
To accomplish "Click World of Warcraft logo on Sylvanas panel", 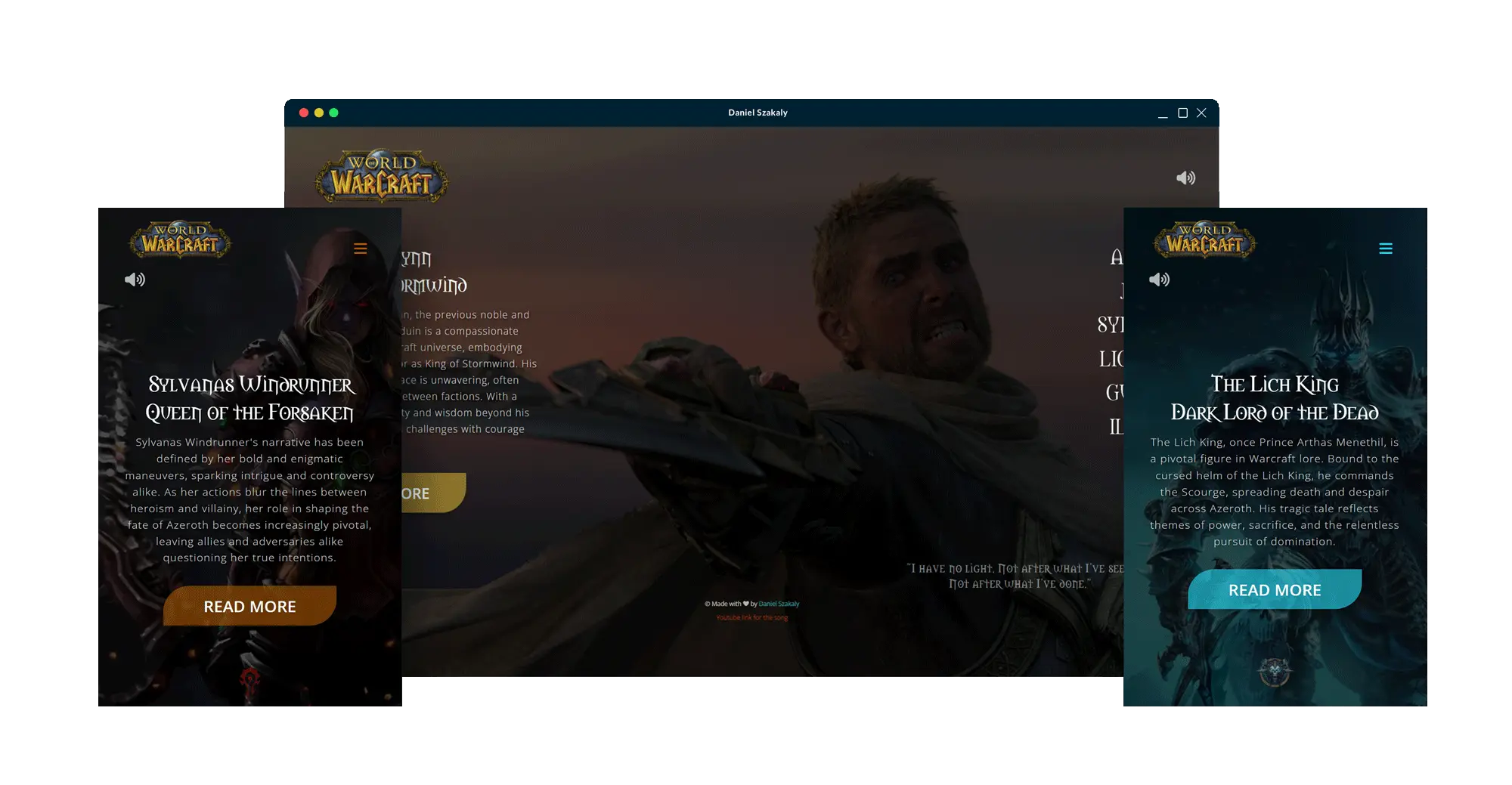I will pyautogui.click(x=180, y=240).
